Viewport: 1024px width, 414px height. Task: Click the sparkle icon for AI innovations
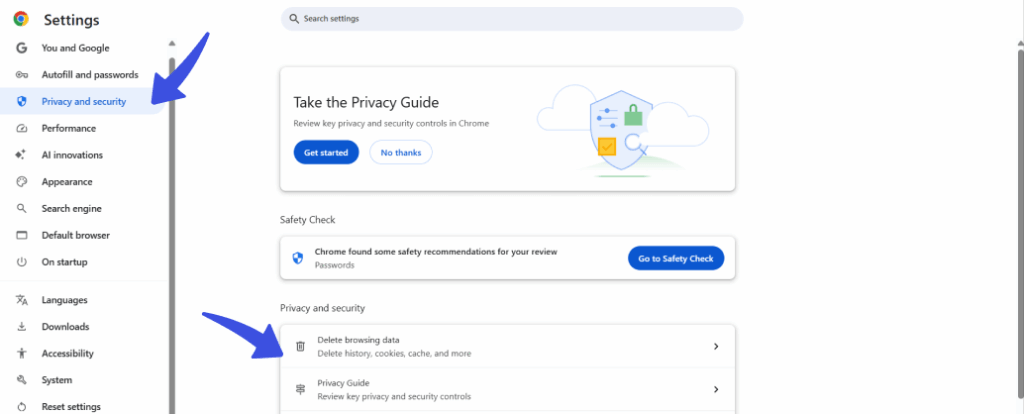coord(22,155)
